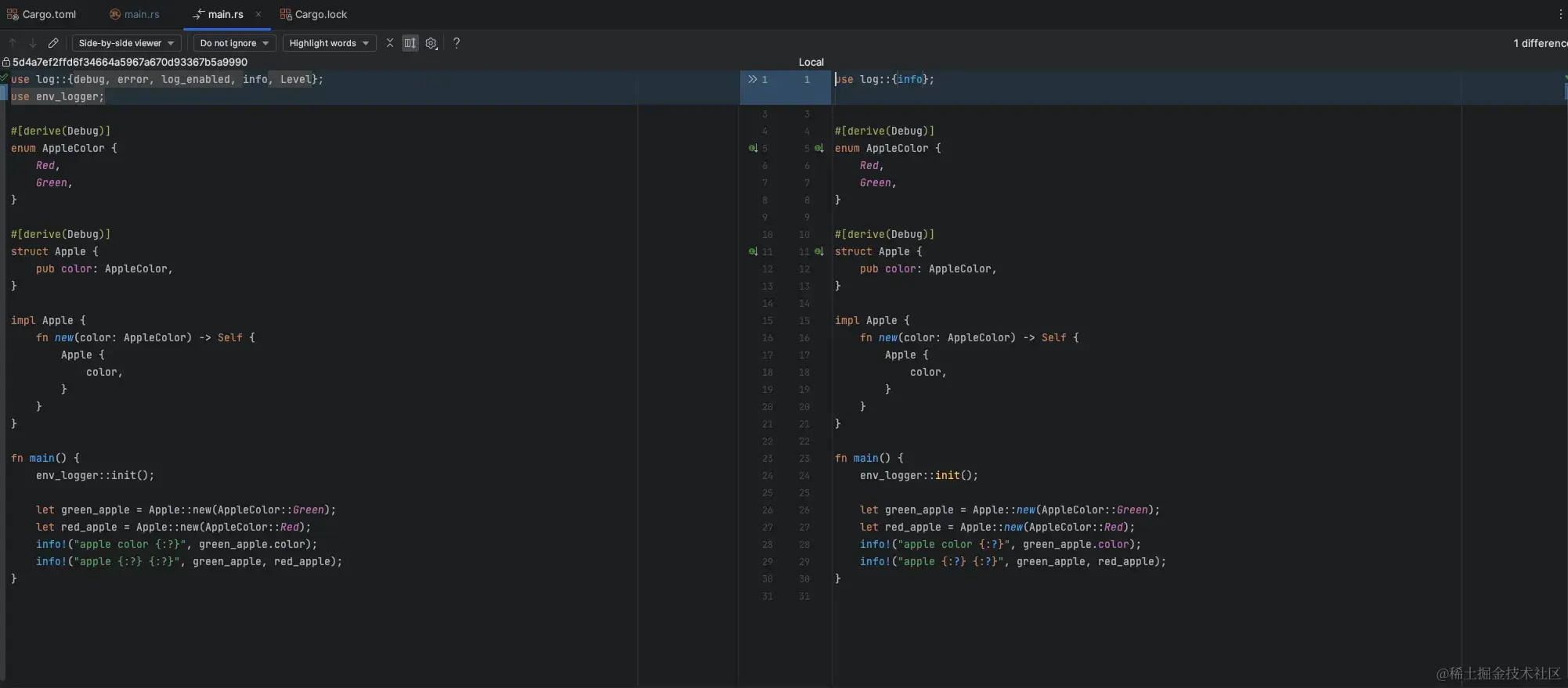This screenshot has width=1568, height=688.
Task: Apply left change with chevron arrows at line 1
Action: pos(753,79)
